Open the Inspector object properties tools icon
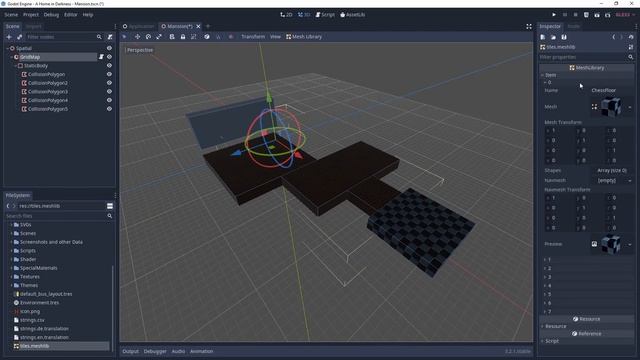This screenshot has height=360, width=640. point(631,47)
